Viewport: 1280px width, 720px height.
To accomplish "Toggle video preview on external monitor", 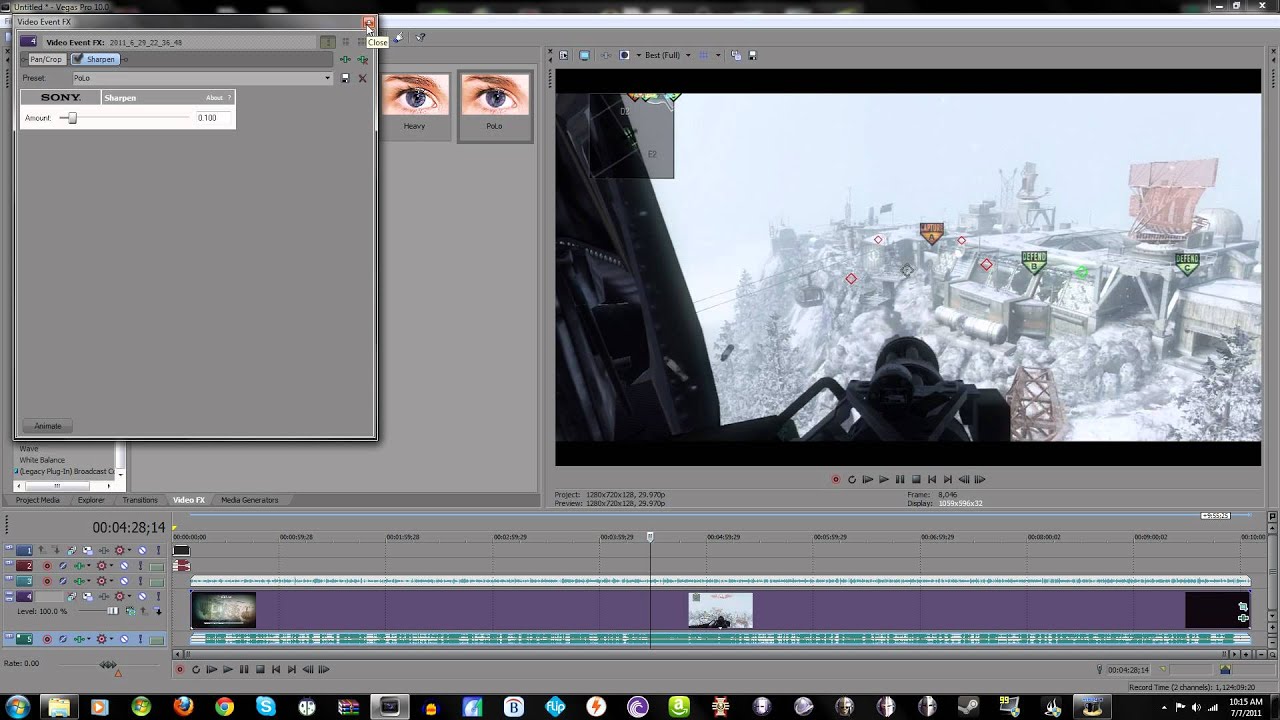I will [x=585, y=55].
